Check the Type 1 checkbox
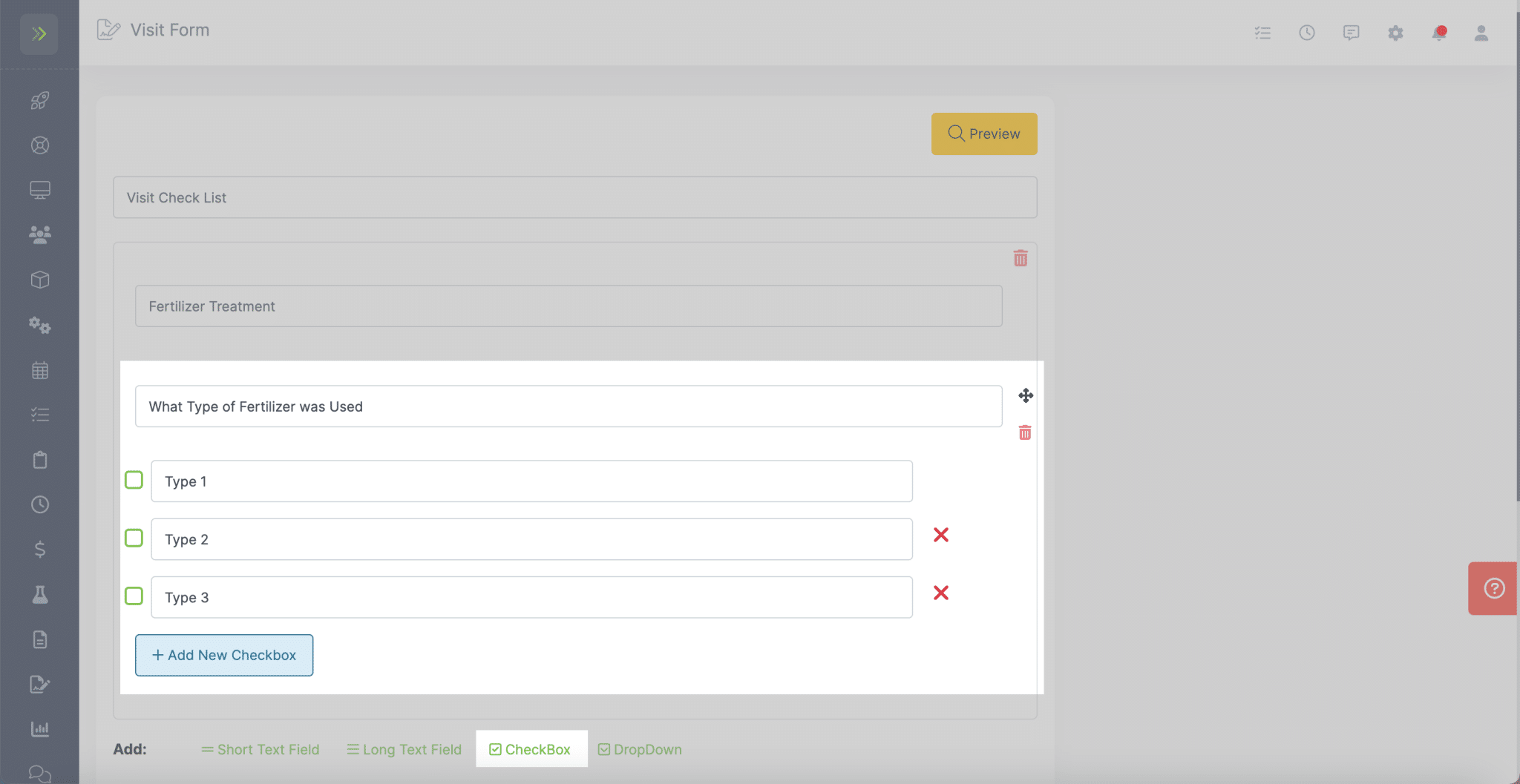 [x=134, y=480]
